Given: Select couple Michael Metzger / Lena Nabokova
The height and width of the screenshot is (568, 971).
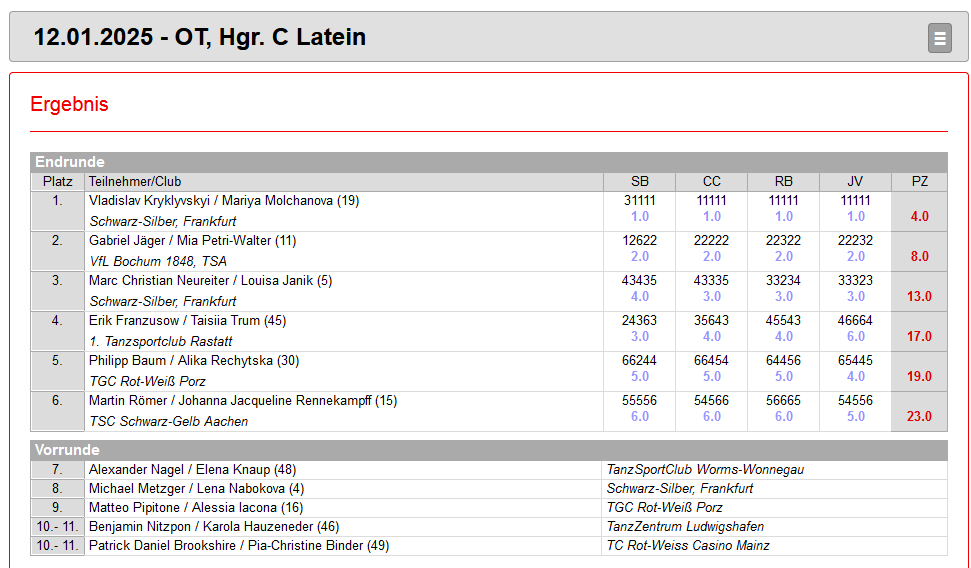Looking at the screenshot, I should (196, 489).
